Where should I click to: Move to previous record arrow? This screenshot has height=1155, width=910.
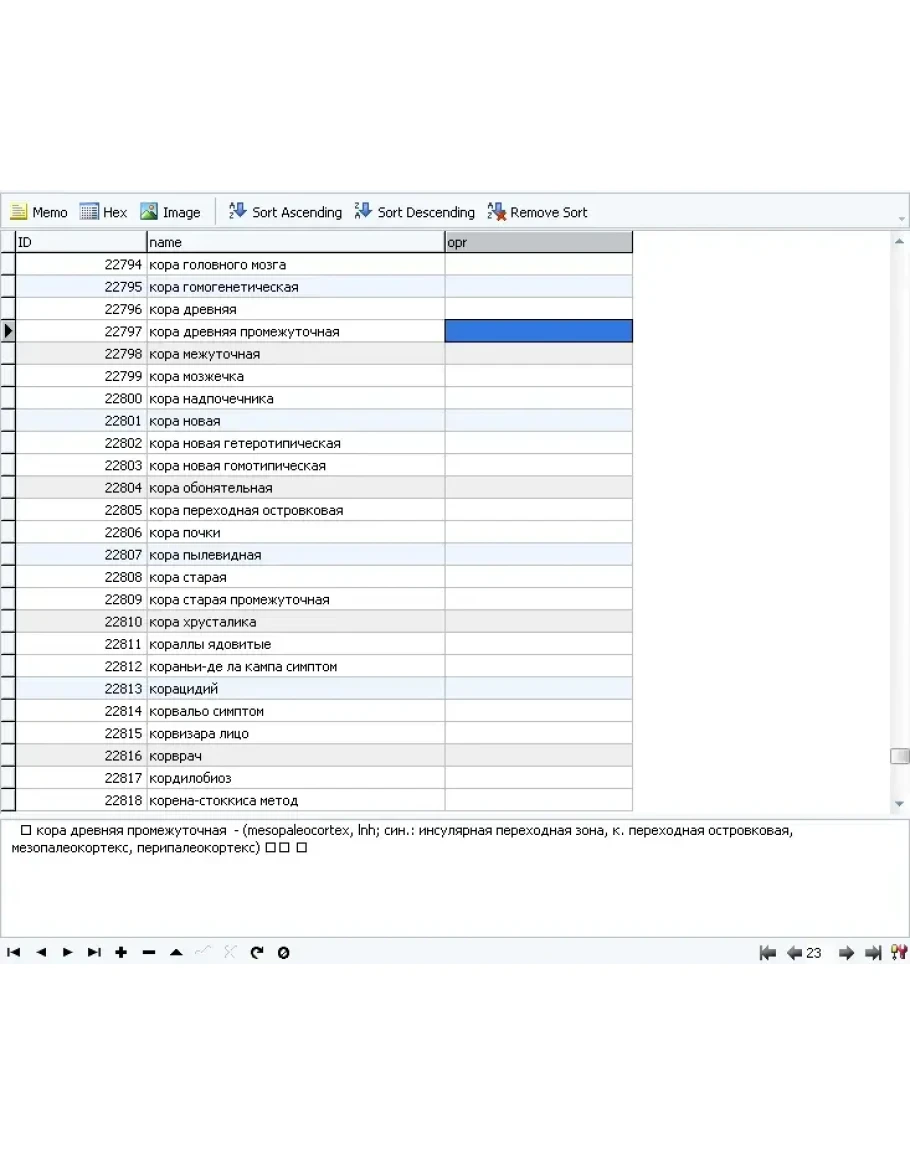click(41, 953)
